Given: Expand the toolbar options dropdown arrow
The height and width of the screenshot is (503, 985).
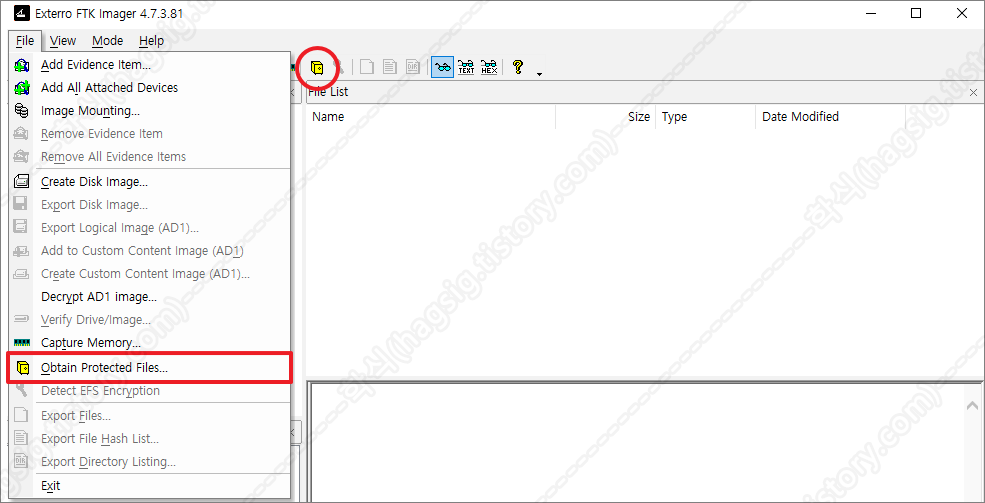Looking at the screenshot, I should coord(539,74).
